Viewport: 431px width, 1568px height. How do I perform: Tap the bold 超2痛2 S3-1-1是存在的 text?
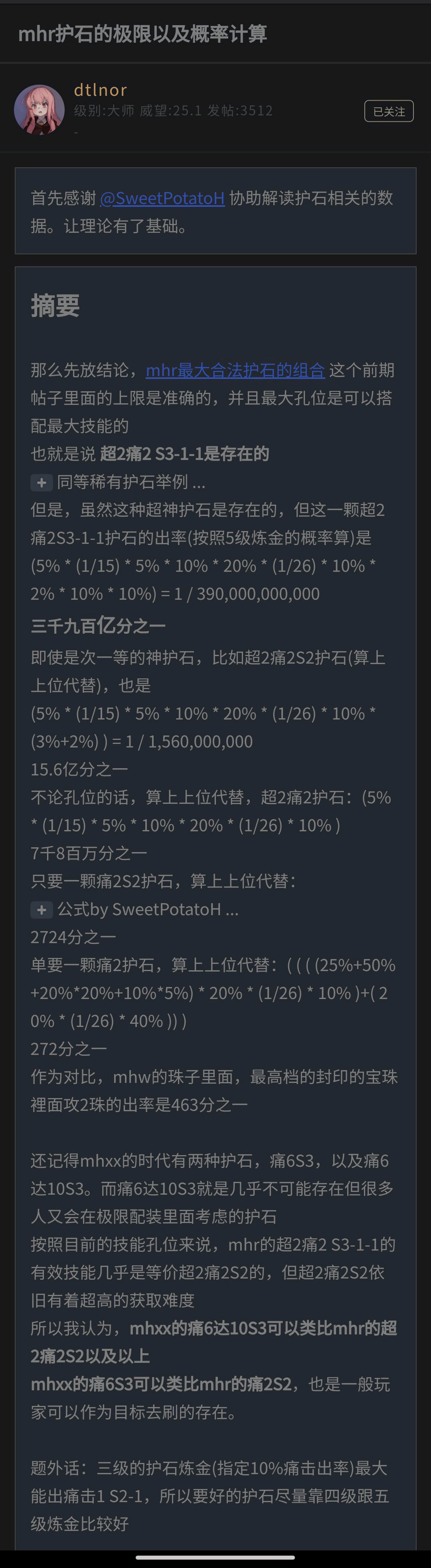click(x=184, y=454)
